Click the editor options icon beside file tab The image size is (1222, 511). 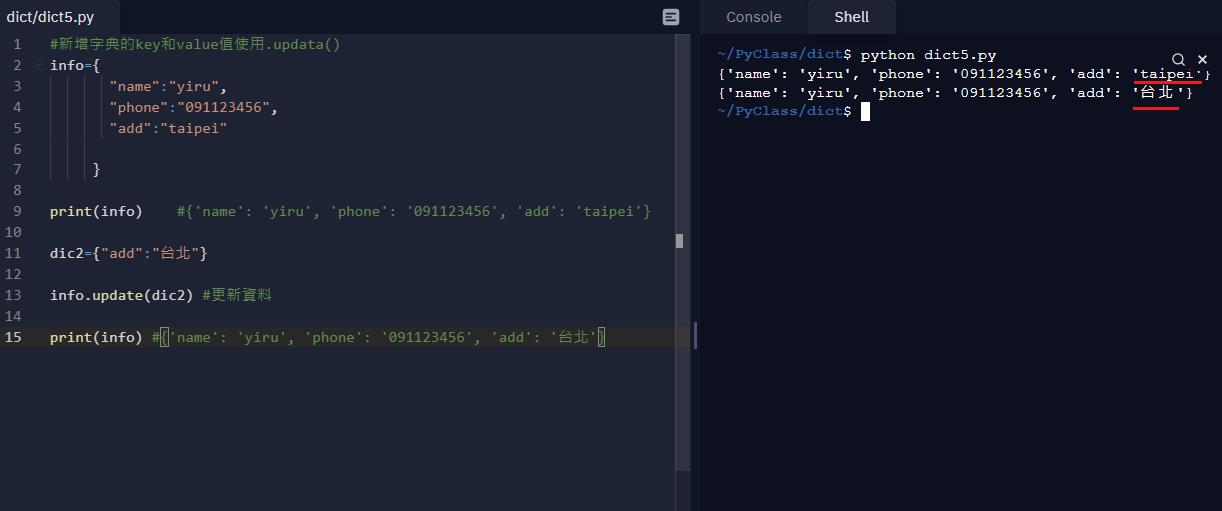[x=671, y=17]
